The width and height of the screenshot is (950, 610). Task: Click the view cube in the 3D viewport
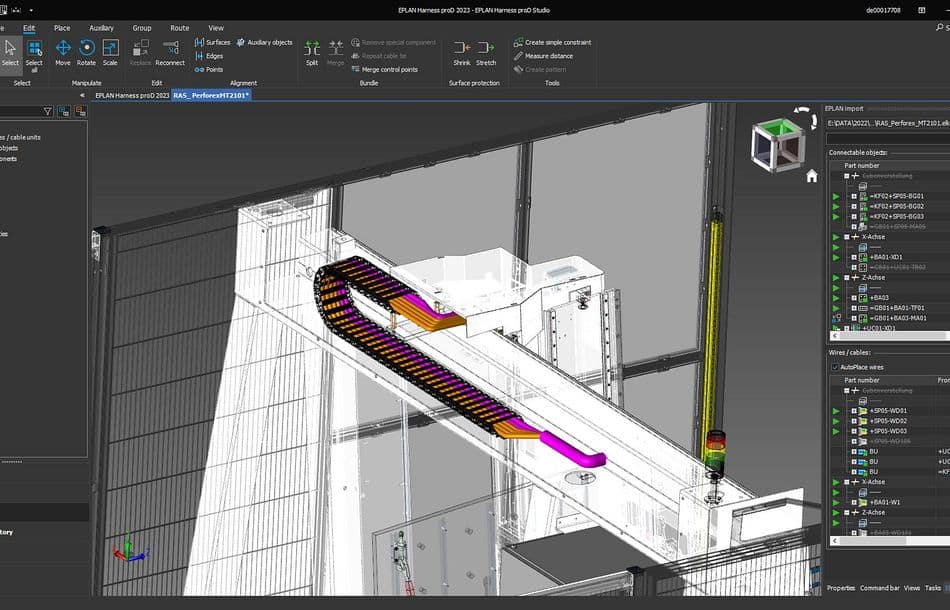pos(778,146)
